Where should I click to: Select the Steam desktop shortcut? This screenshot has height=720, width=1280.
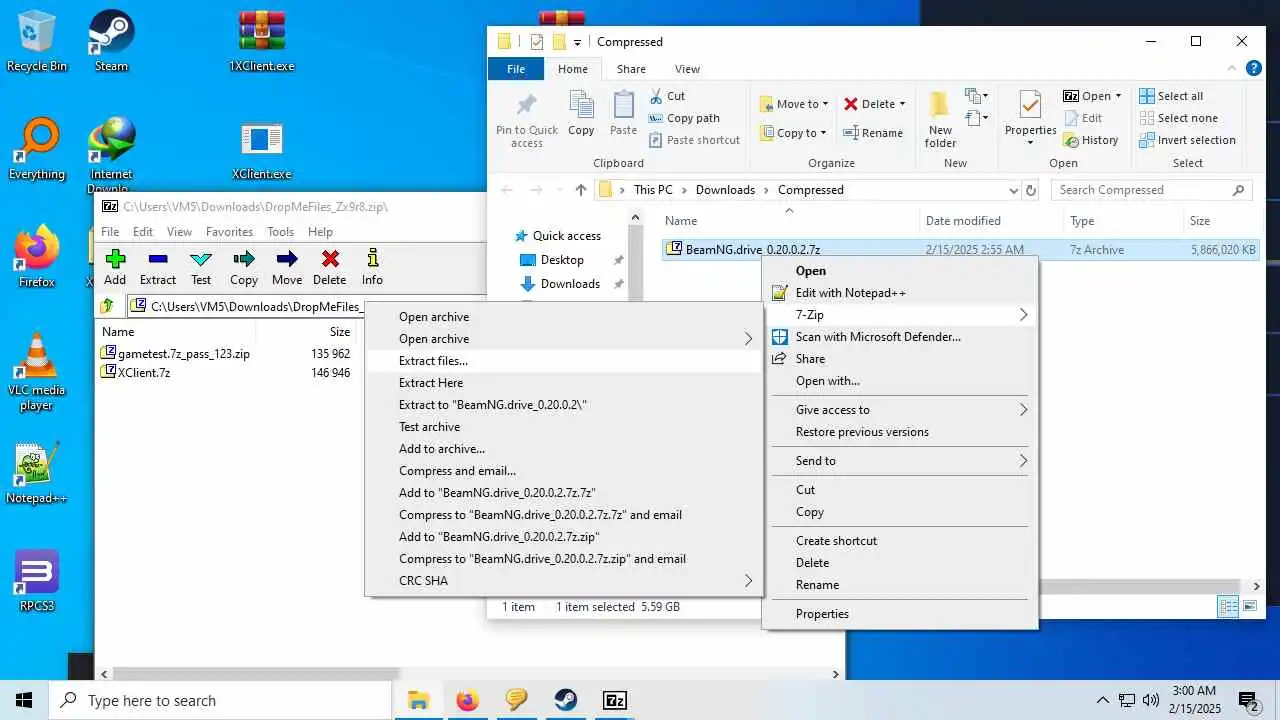(111, 42)
